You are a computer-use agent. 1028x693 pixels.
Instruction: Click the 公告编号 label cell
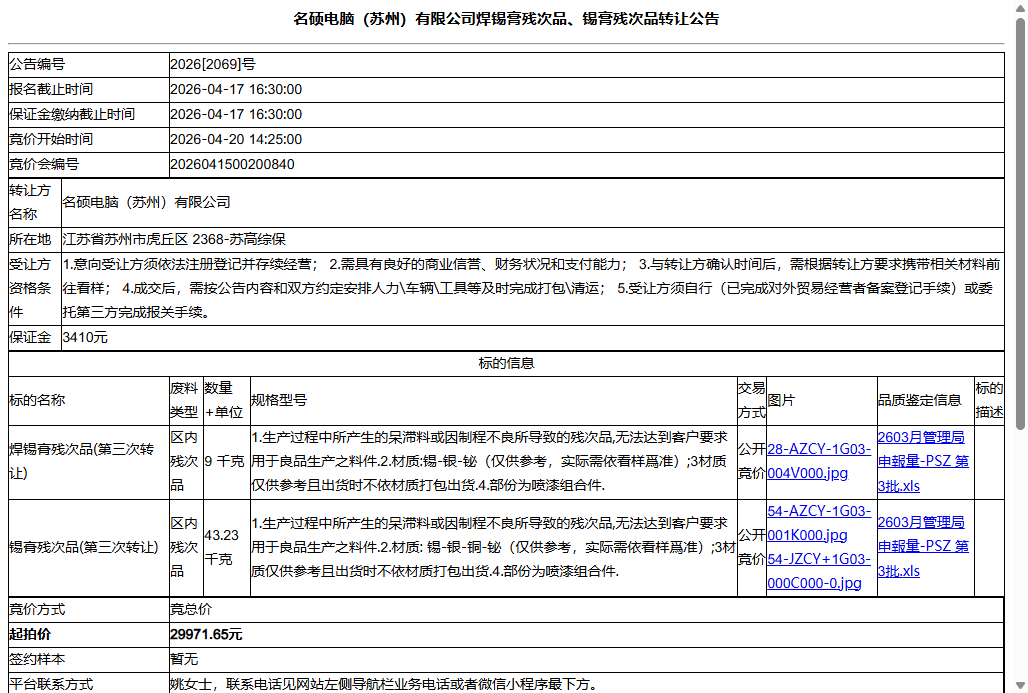coord(89,64)
